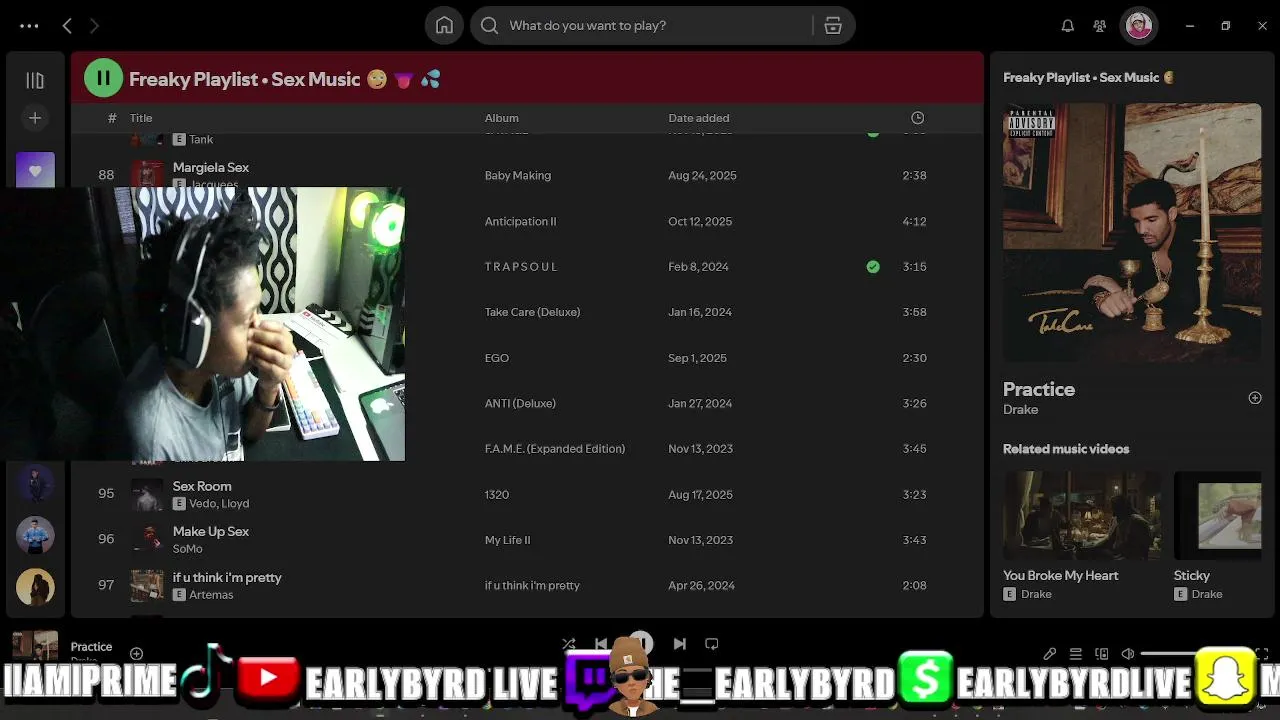Mute with the volume speaker icon
Viewport: 1280px width, 720px height.
pos(1128,654)
